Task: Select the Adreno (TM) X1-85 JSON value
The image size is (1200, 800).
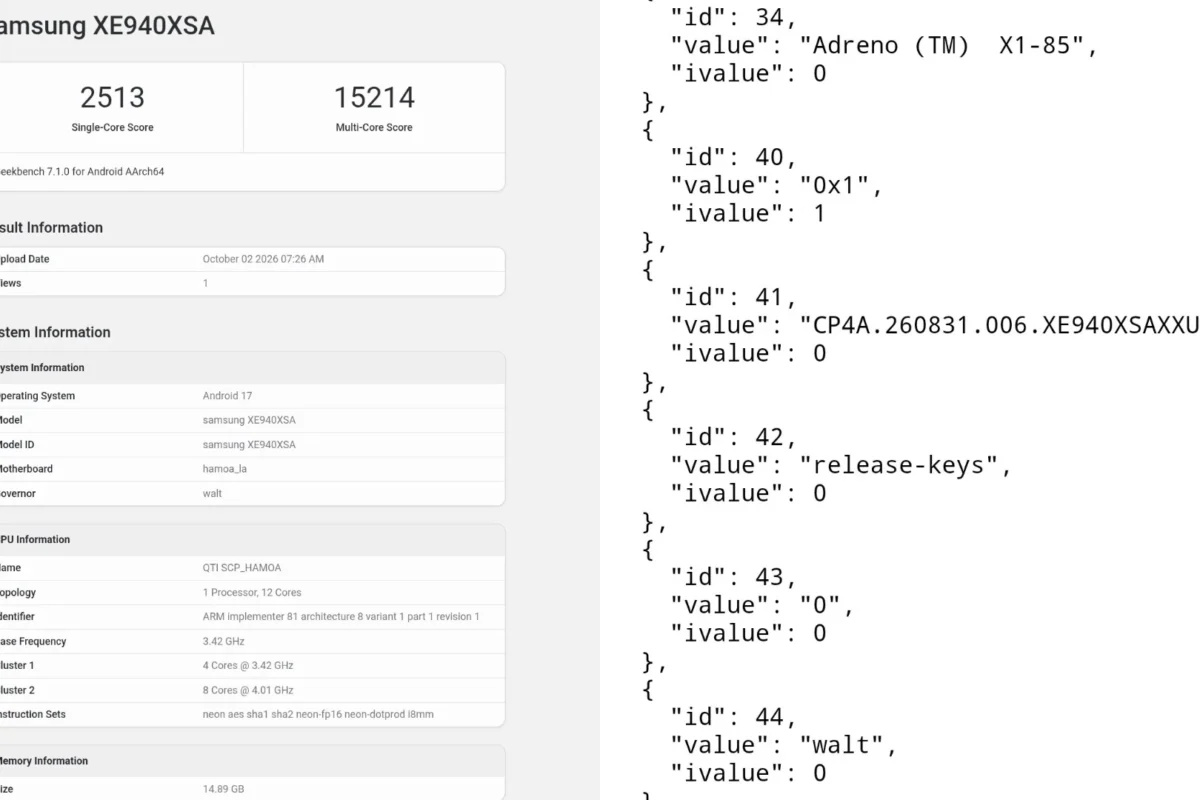Action: point(948,46)
